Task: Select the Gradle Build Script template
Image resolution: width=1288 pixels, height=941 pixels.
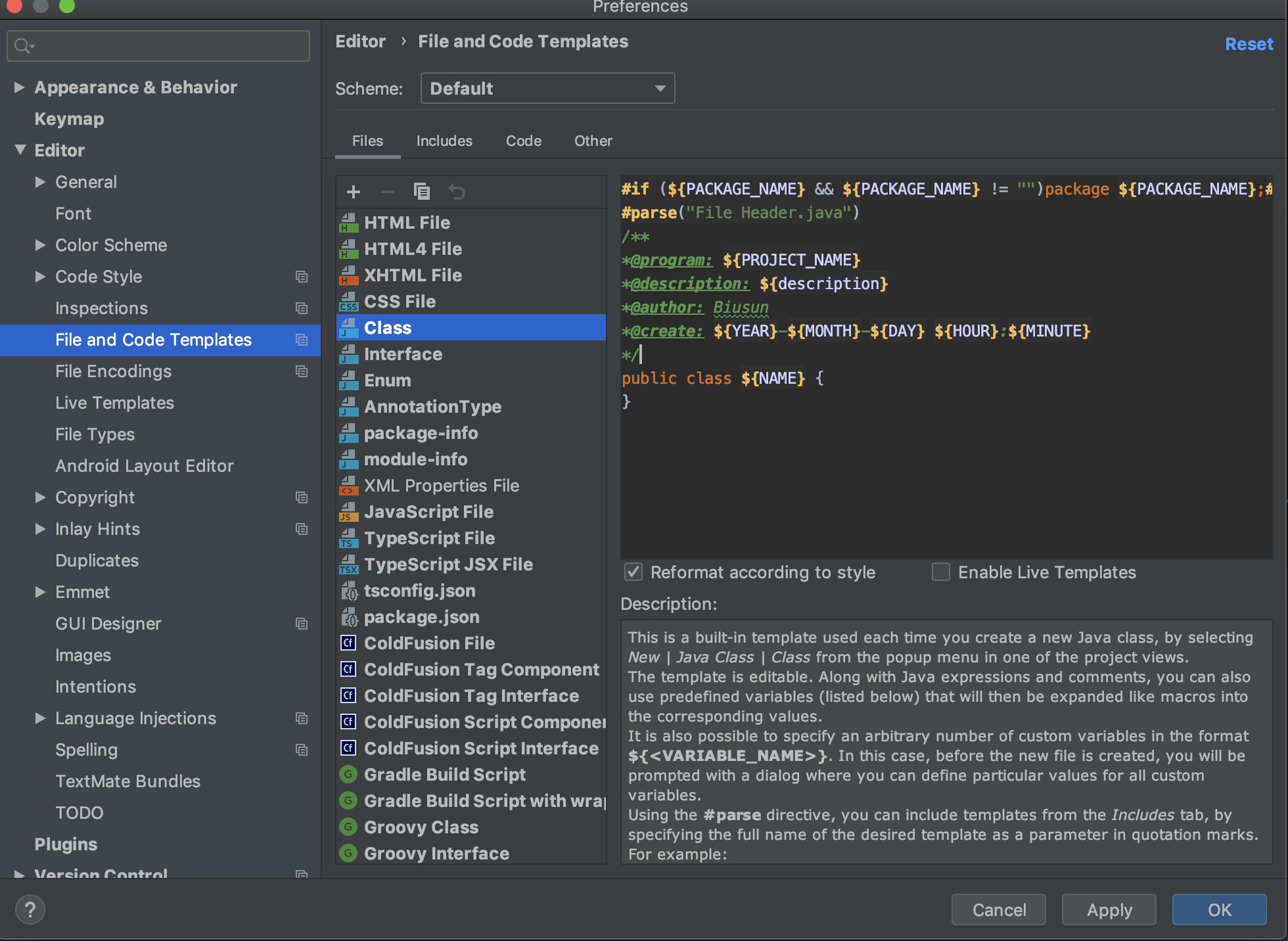Action: coord(444,775)
